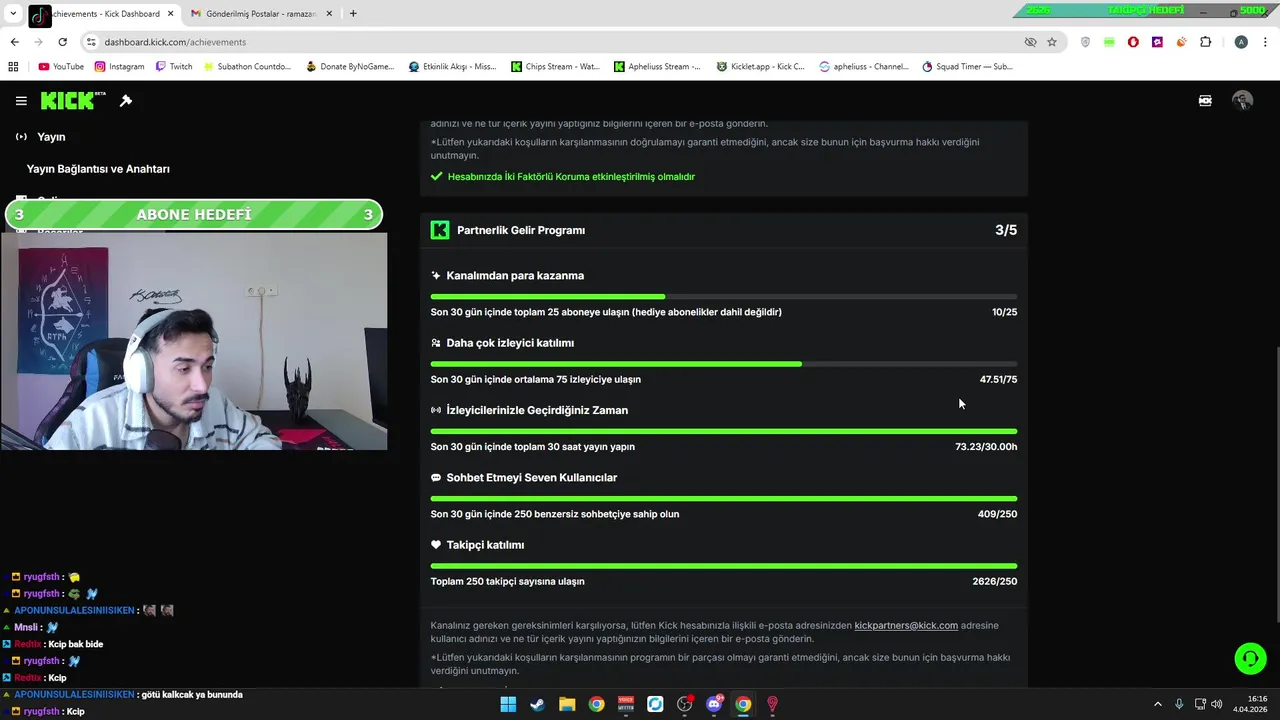Viewport: 1280px width, 720px height.
Task: Click Sohbet Etmeyi Seven Kullanıcılar heading
Action: (x=531, y=478)
